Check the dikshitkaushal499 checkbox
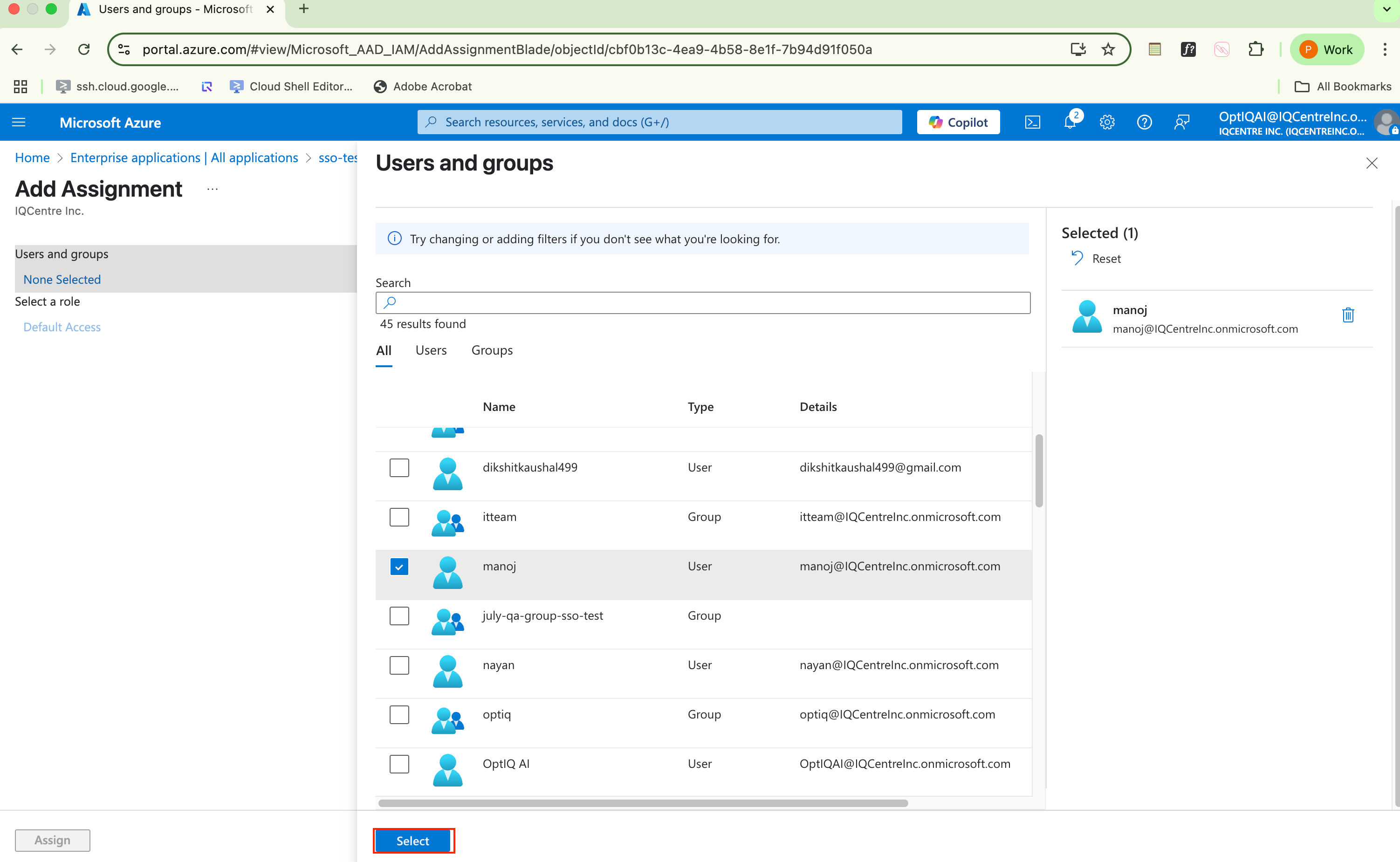The width and height of the screenshot is (1400, 862). (x=399, y=467)
